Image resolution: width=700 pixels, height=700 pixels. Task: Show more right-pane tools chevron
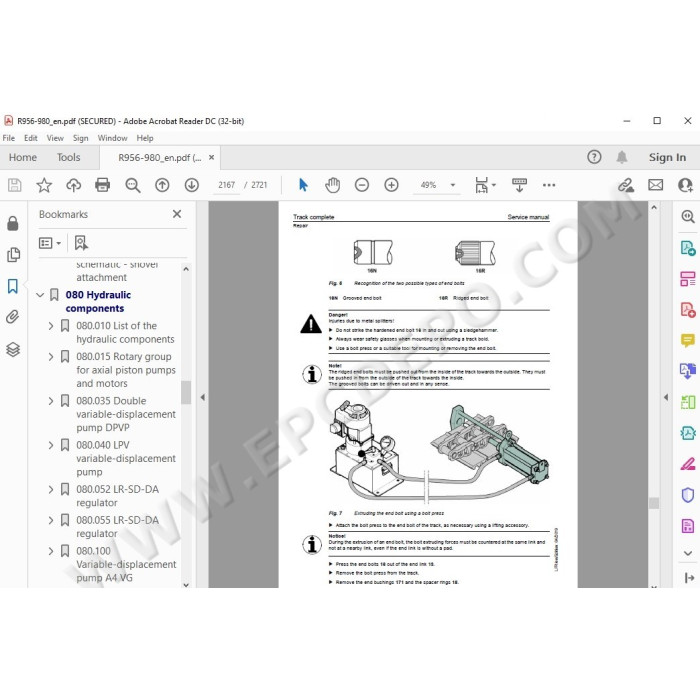coord(688,553)
